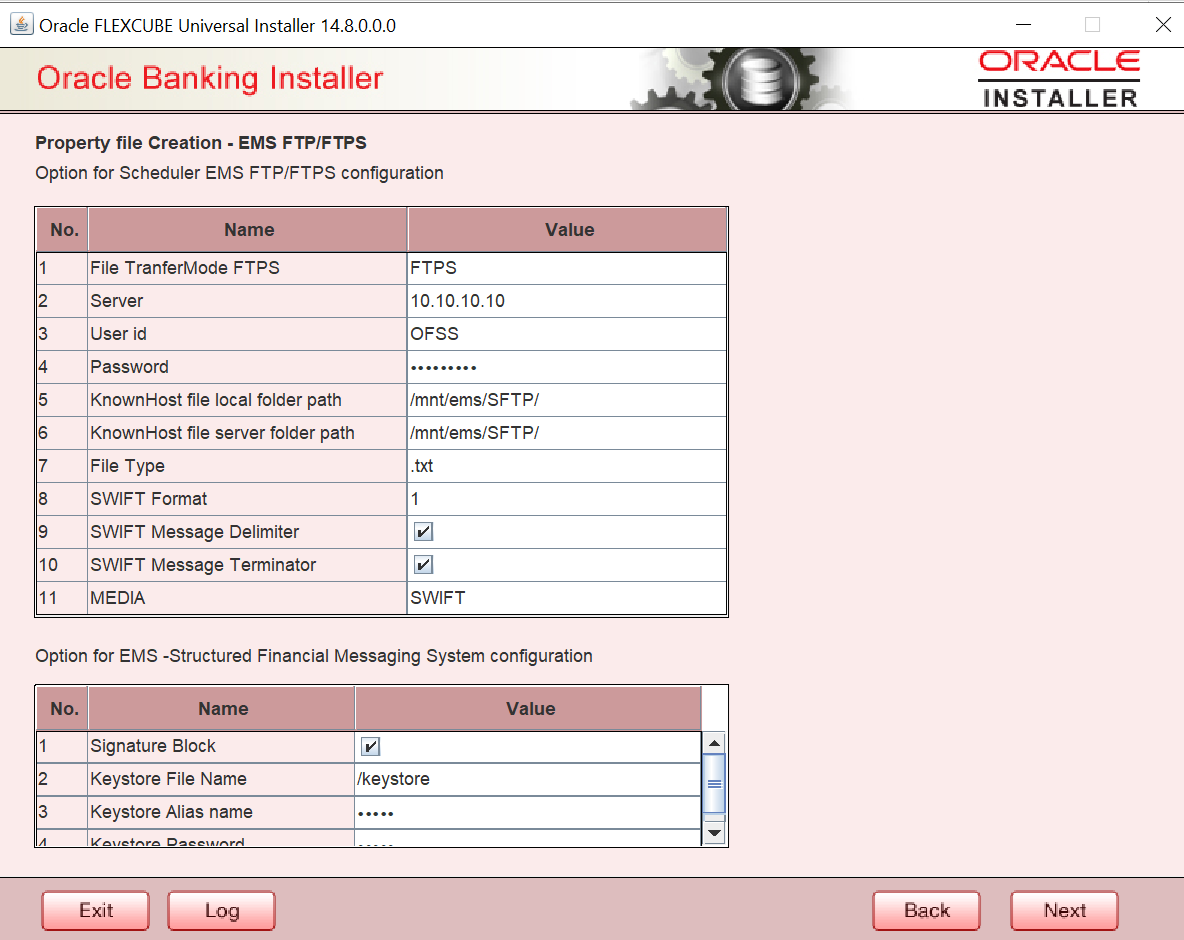Click the Exit button
Image resolution: width=1184 pixels, height=940 pixels.
(96, 911)
